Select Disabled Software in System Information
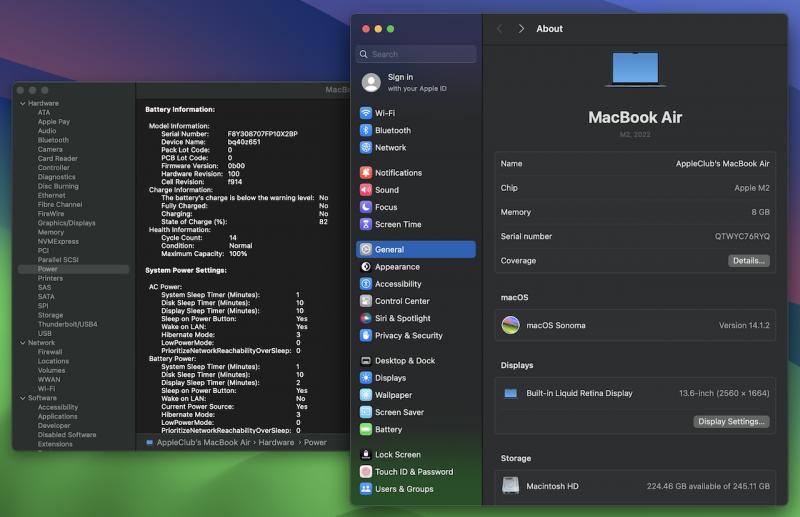The height and width of the screenshot is (517, 800). point(67,435)
